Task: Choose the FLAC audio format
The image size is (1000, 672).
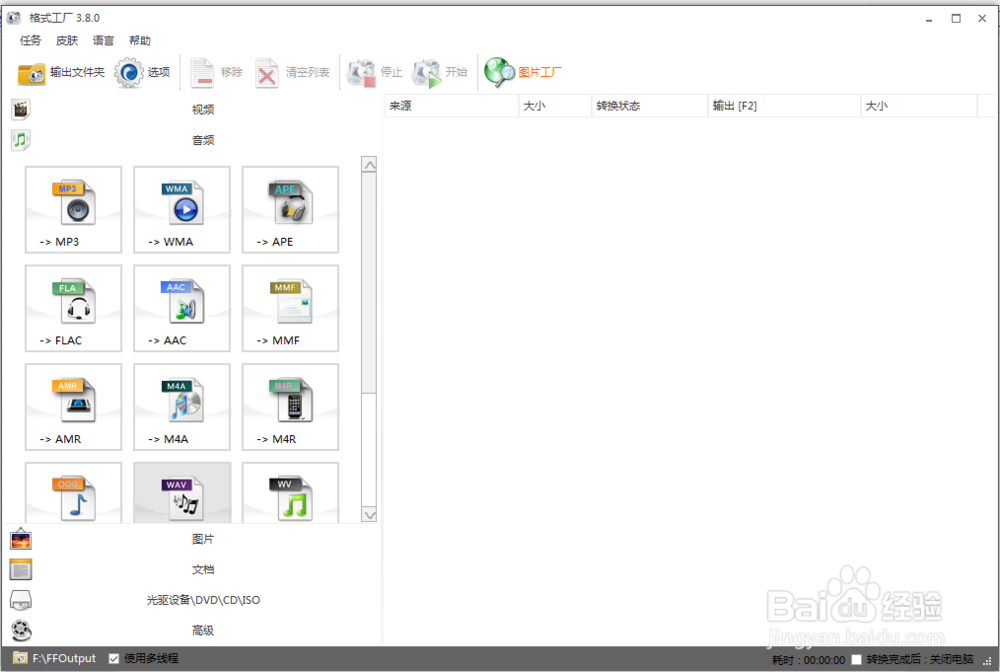Action: [73, 308]
